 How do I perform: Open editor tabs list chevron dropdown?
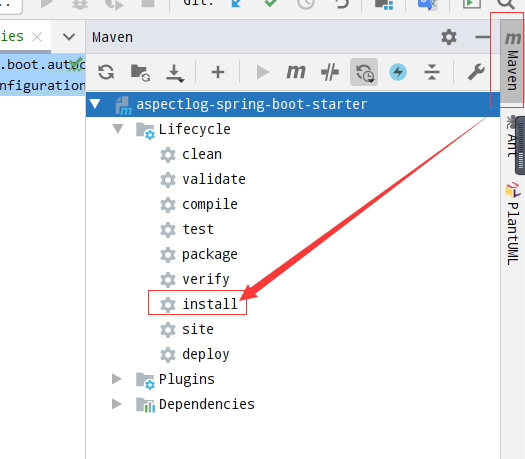(69, 37)
